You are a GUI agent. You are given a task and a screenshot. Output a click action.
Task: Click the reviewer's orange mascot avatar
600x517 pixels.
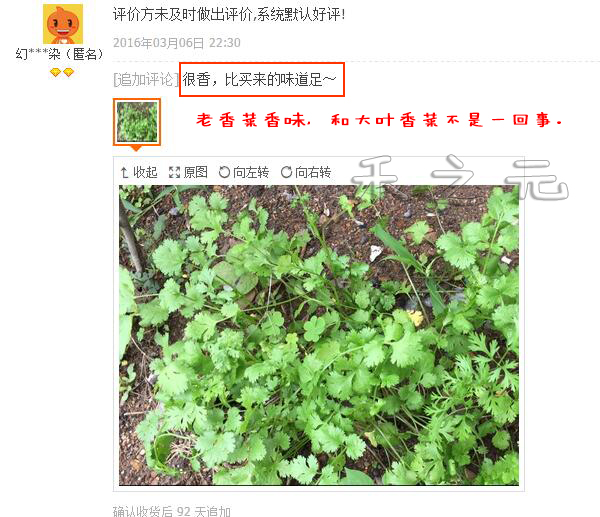click(x=63, y=24)
